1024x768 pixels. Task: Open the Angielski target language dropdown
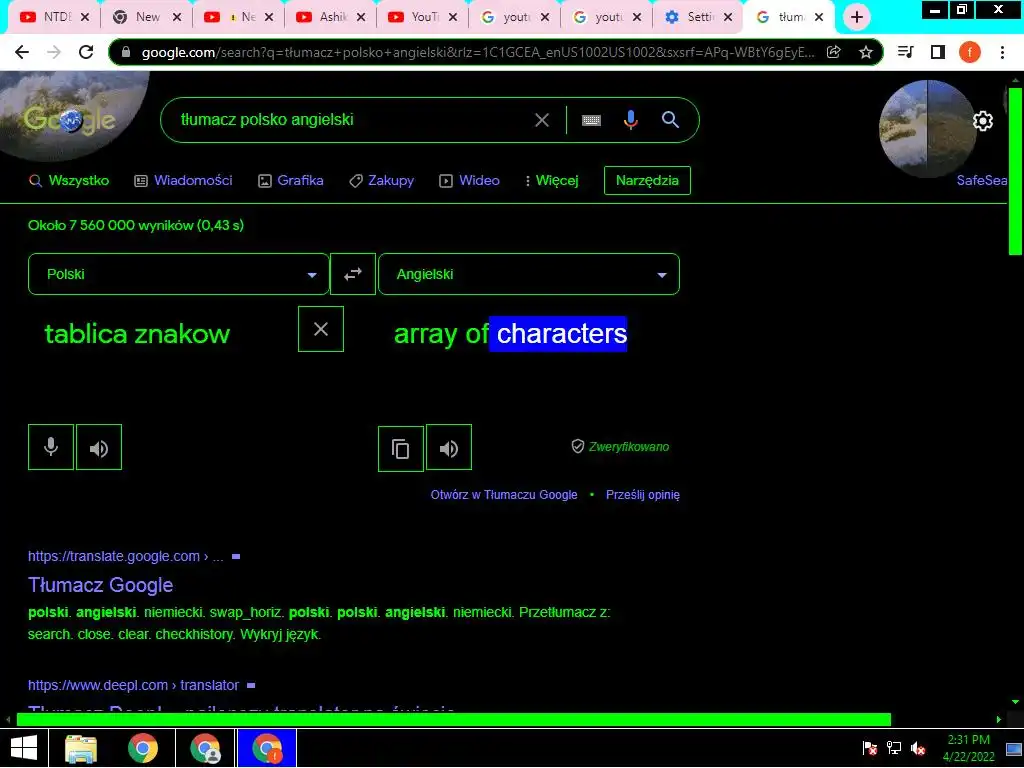[x=529, y=274]
